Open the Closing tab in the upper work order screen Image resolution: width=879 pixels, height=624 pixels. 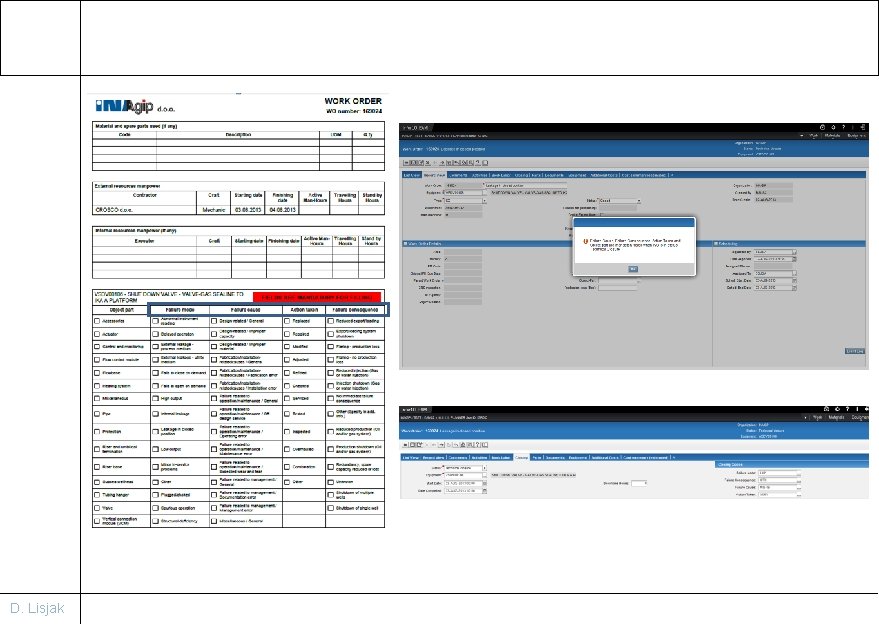521,175
